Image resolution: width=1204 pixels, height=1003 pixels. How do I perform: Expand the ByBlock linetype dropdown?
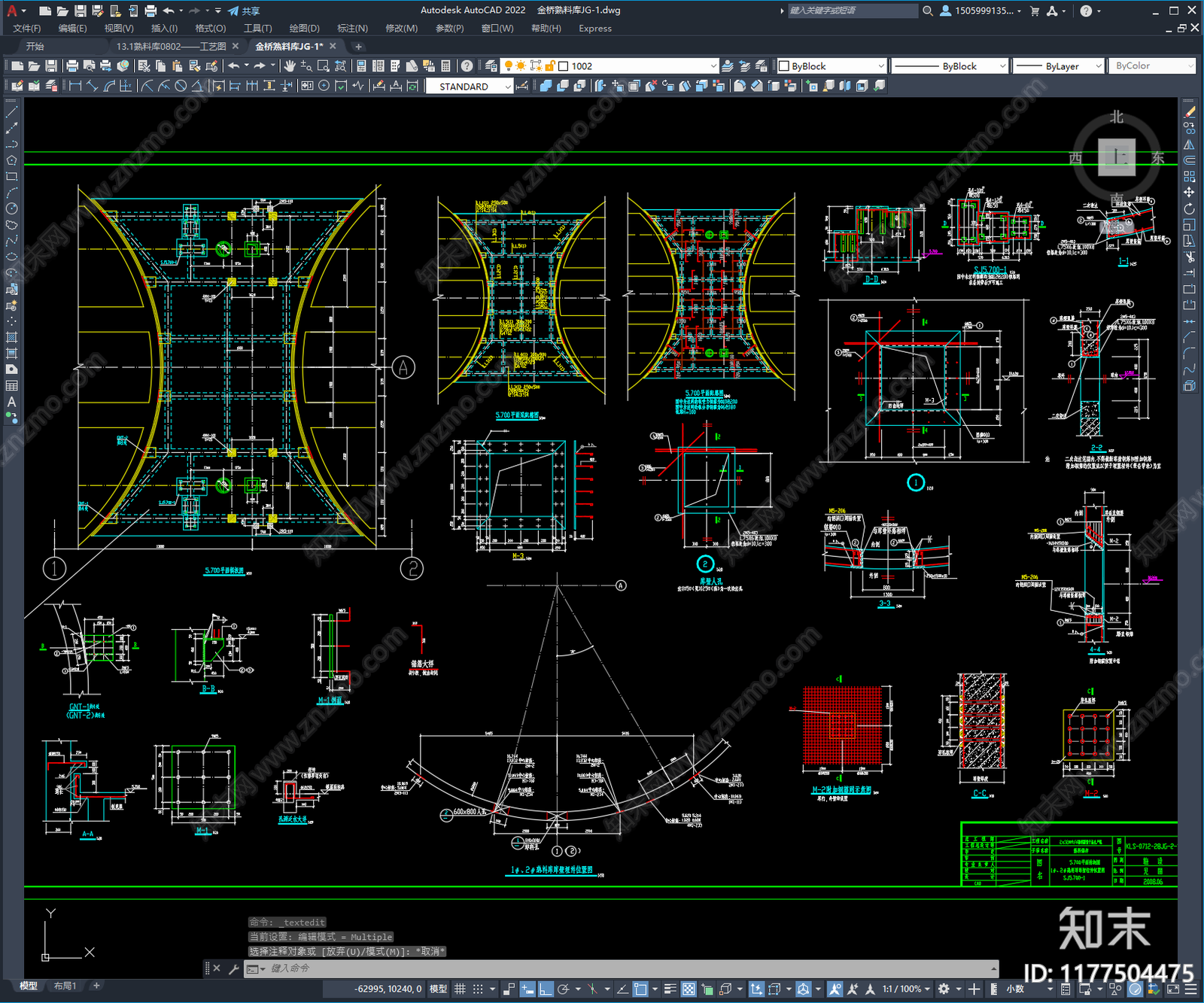[x=950, y=66]
